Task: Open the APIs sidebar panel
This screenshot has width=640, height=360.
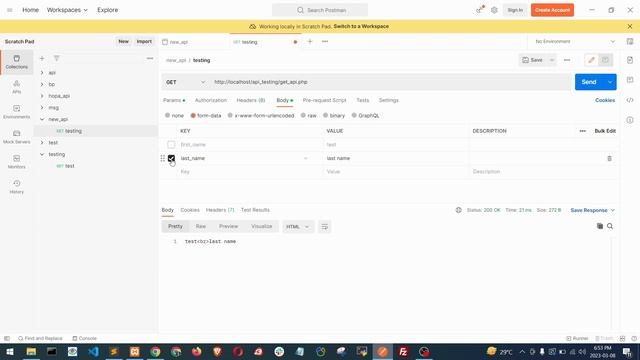Action: point(17,87)
